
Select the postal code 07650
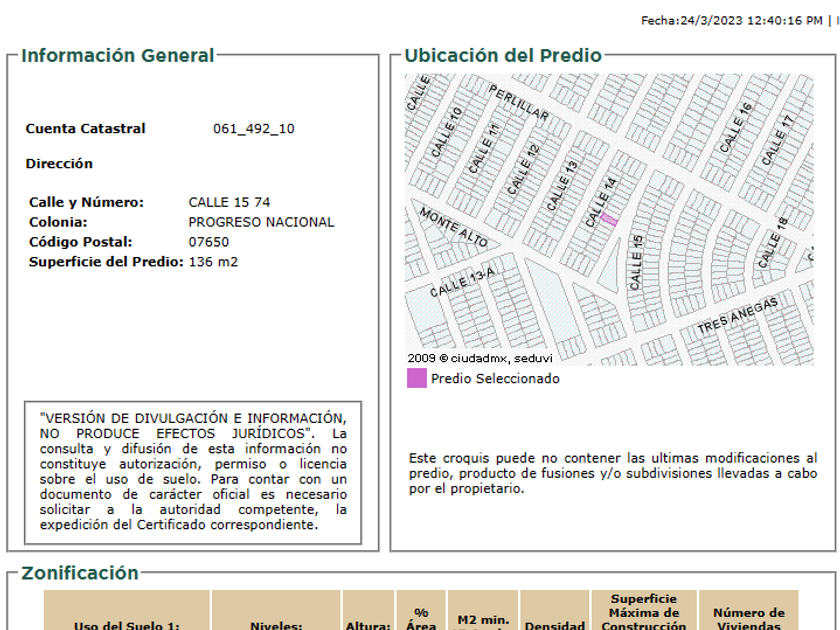click(x=208, y=242)
